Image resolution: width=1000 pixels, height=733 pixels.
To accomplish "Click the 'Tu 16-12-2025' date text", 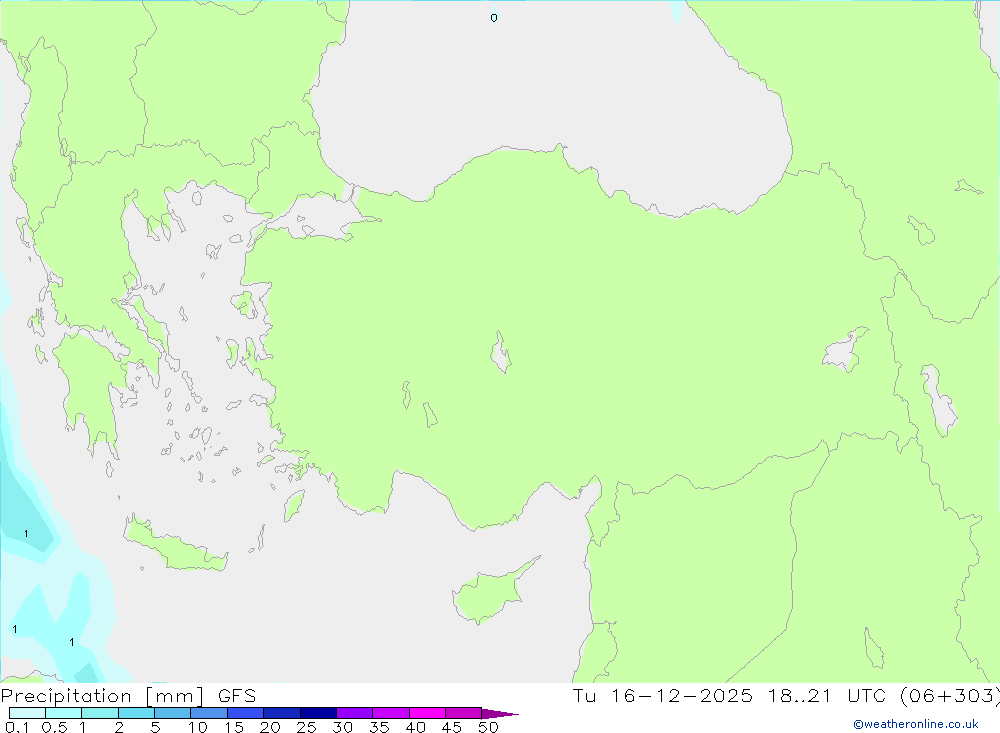I will [662, 695].
